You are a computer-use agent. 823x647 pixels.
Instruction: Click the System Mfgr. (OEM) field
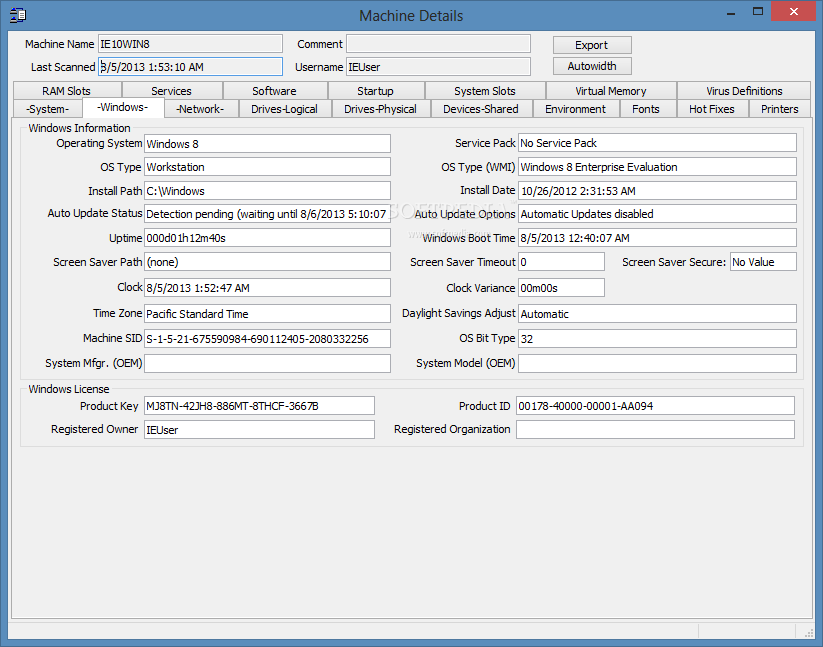coord(268,364)
